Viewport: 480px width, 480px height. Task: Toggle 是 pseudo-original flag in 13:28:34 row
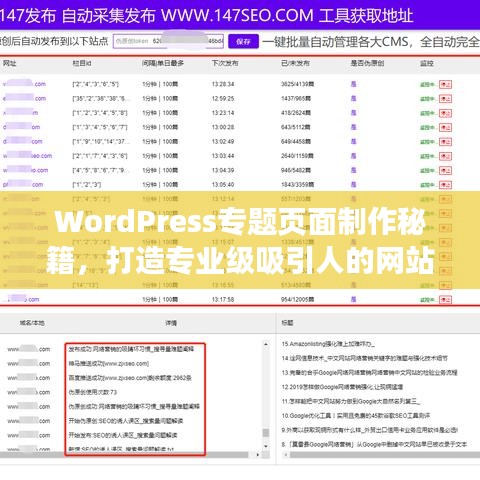pyautogui.click(x=353, y=84)
